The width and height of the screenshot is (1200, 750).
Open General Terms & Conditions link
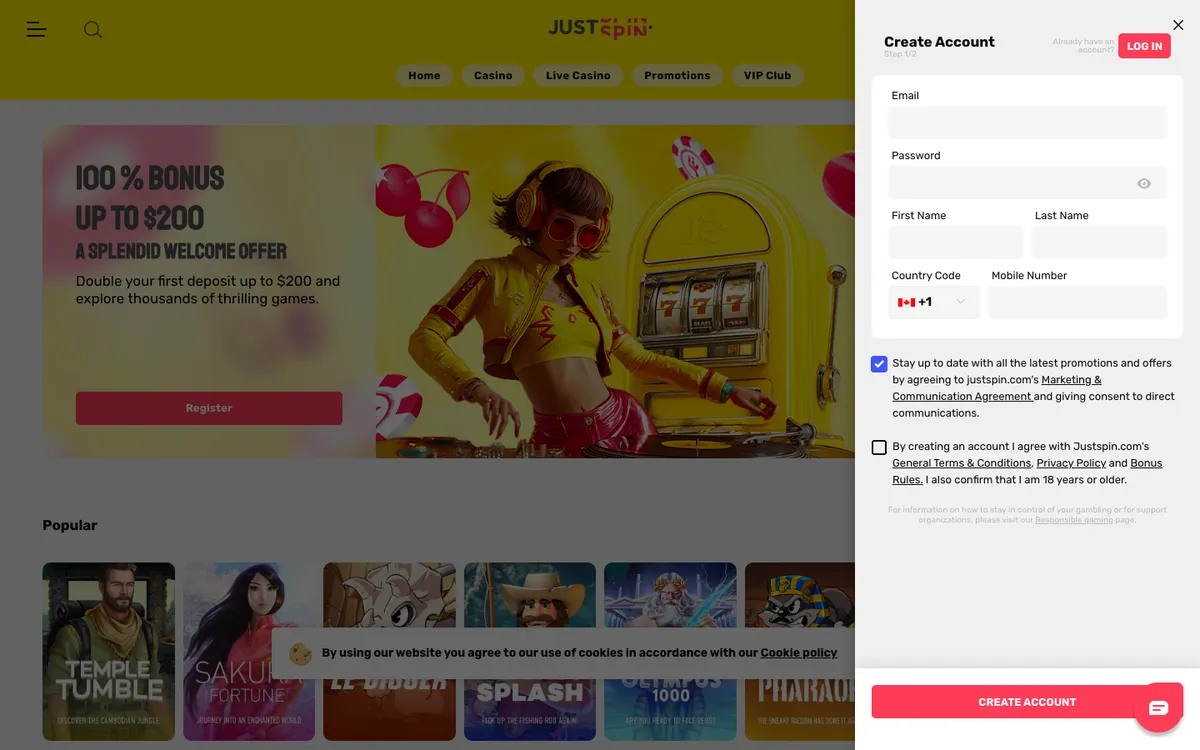point(961,463)
